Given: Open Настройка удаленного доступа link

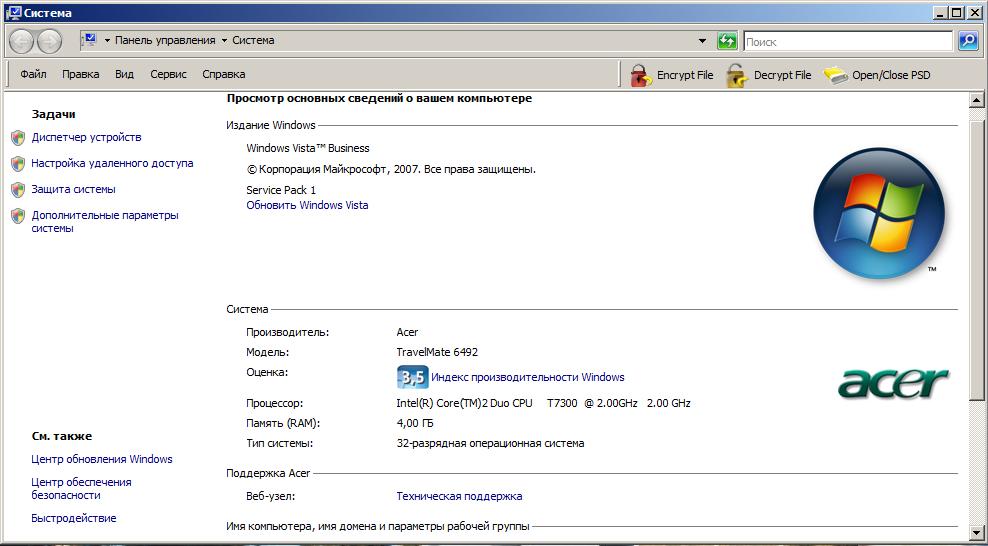Looking at the screenshot, I should [112, 163].
